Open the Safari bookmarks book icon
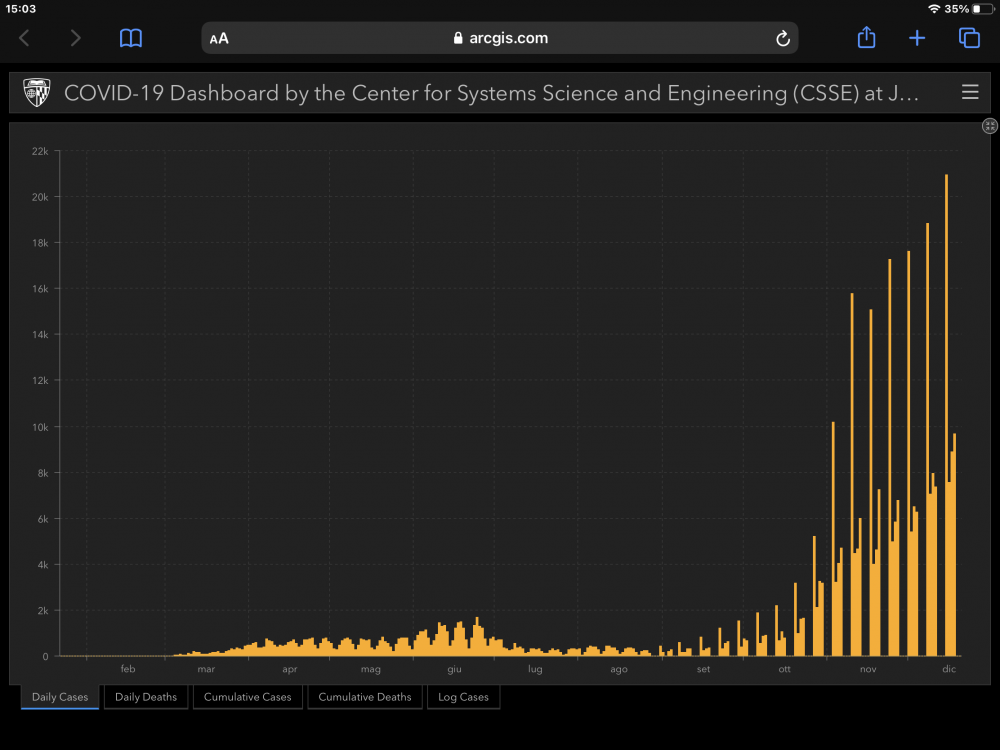This screenshot has width=1000, height=750. (x=130, y=38)
